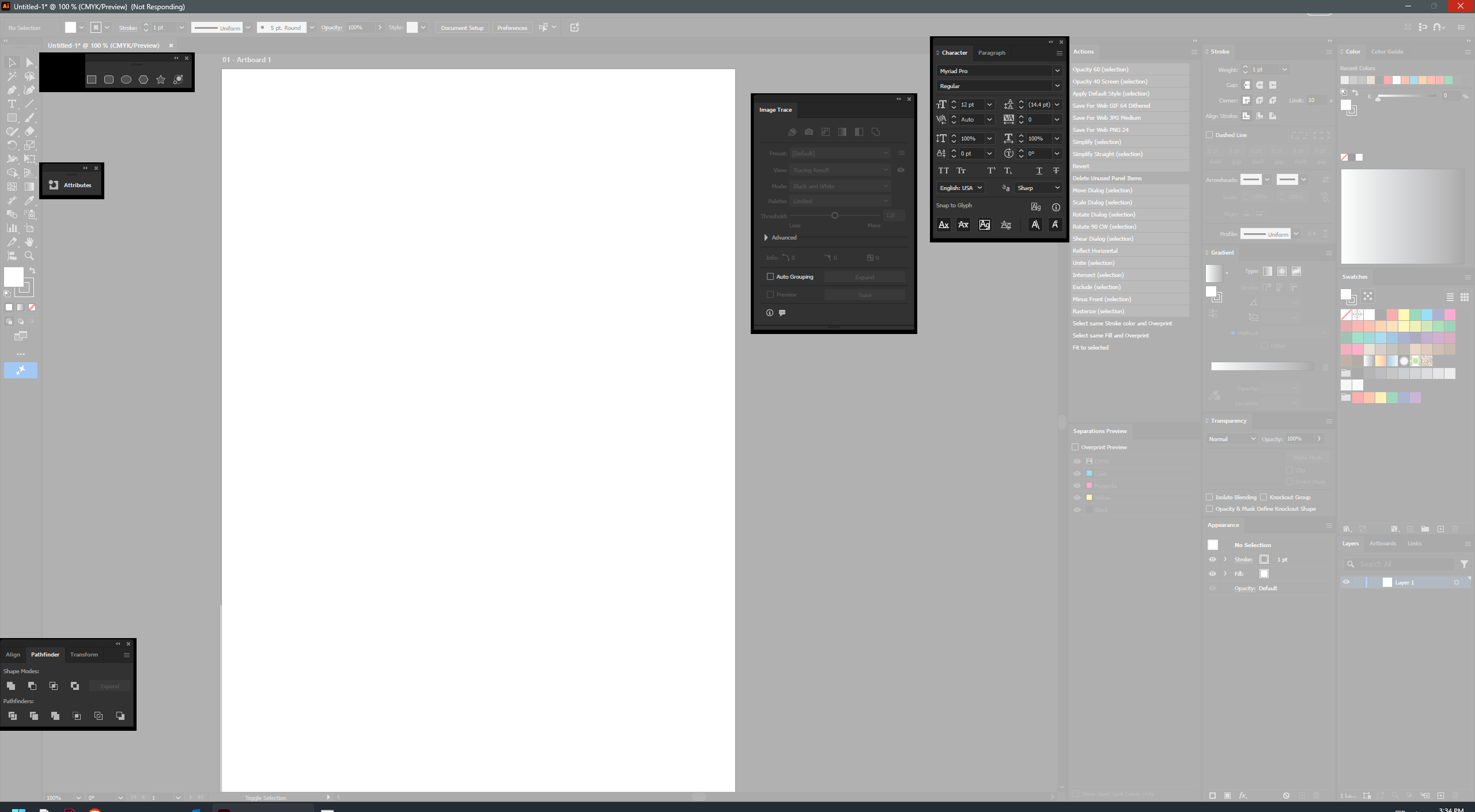Apply Unite shape mode in Pathfinder panel
This screenshot has height=812, width=1475.
pos(11,685)
